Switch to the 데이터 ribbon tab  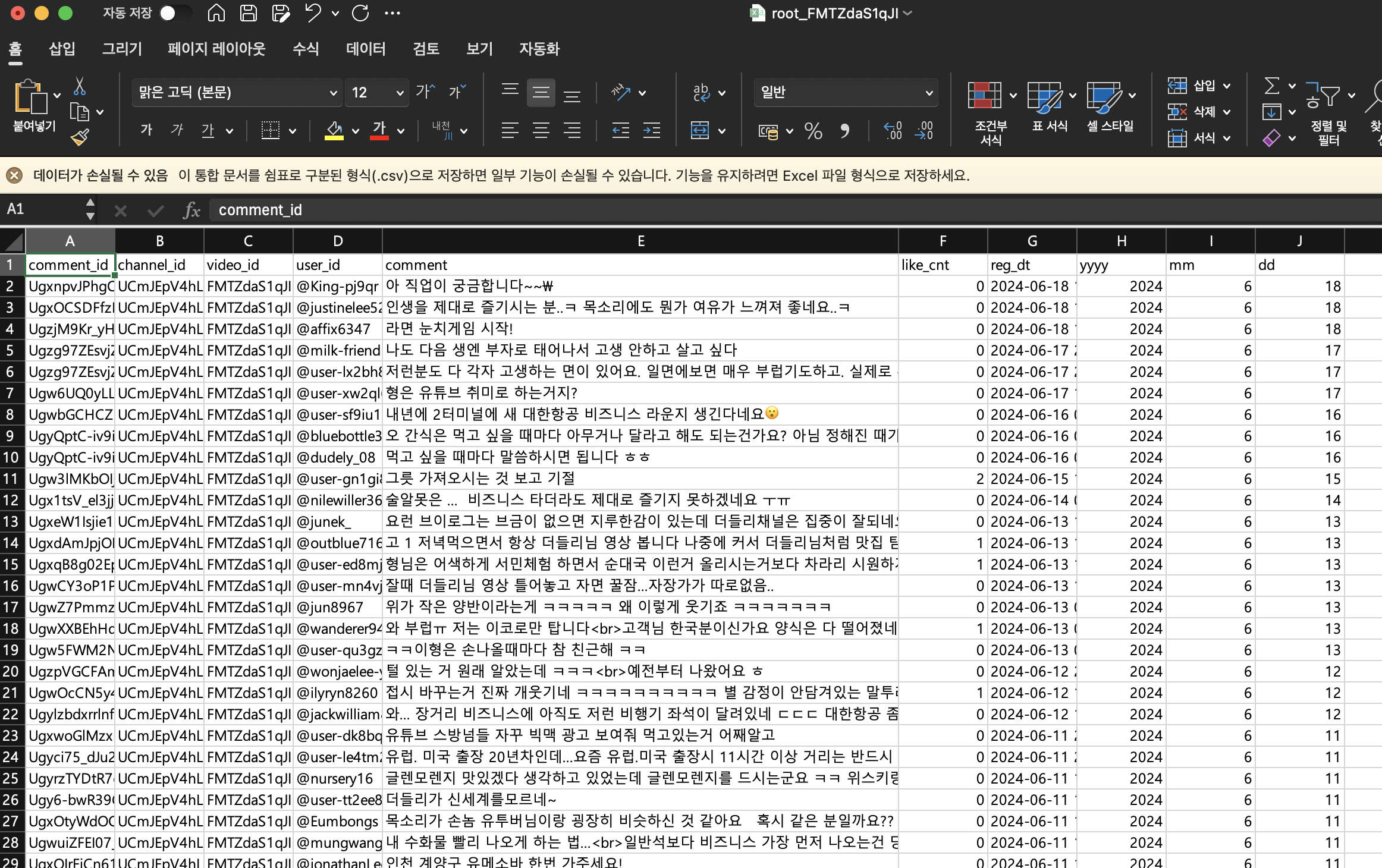[366, 49]
